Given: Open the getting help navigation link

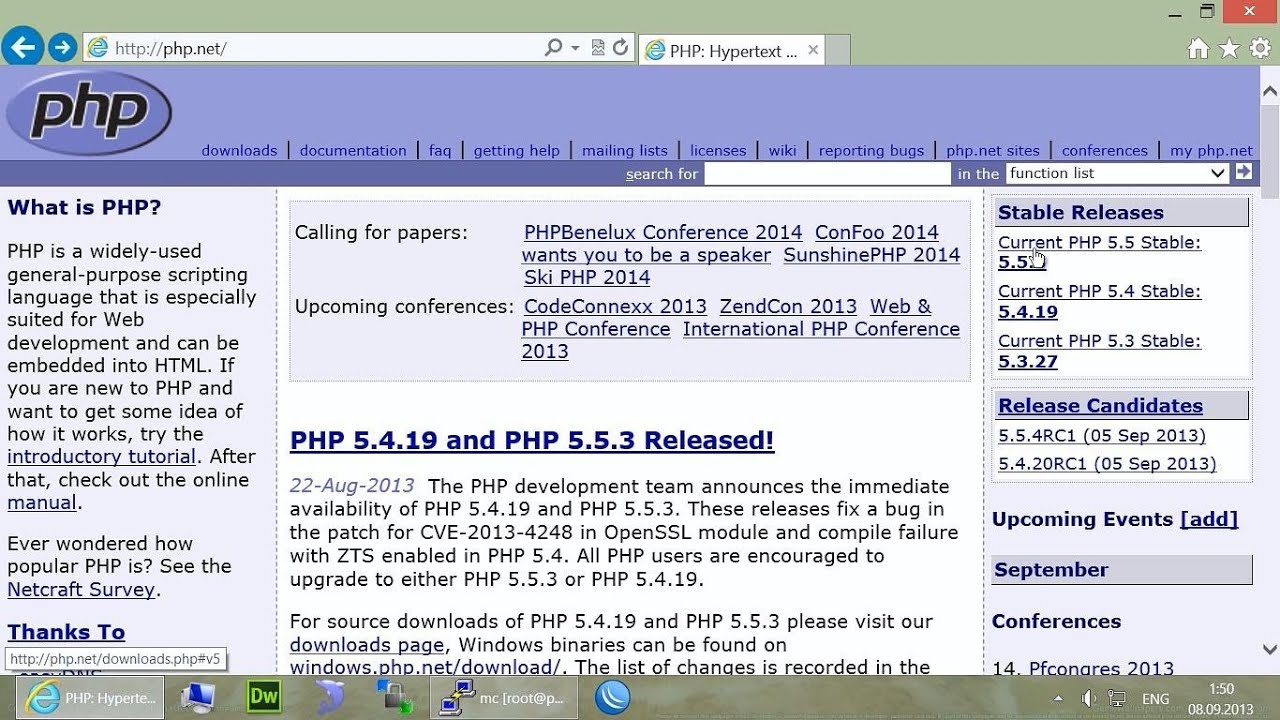Looking at the screenshot, I should tap(516, 151).
